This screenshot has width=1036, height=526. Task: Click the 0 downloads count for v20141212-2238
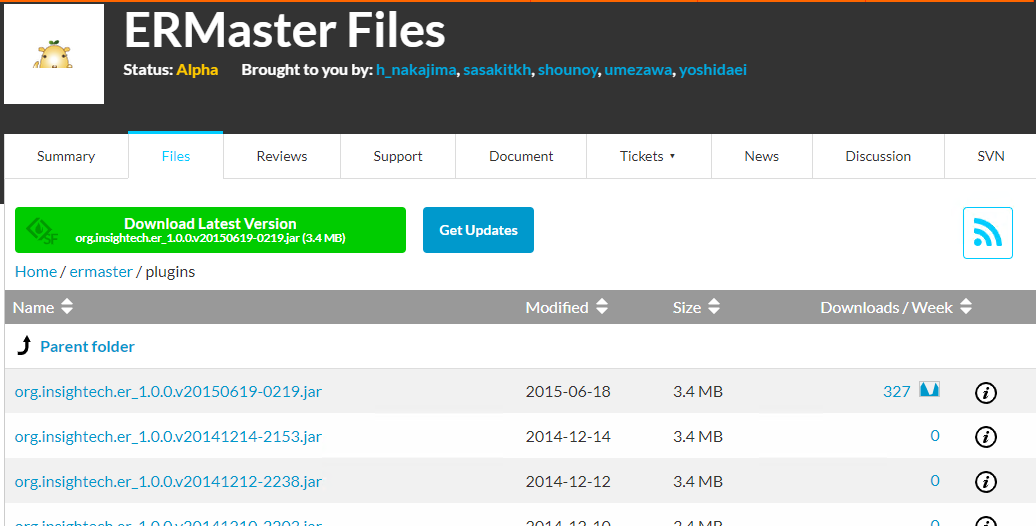[x=935, y=480]
